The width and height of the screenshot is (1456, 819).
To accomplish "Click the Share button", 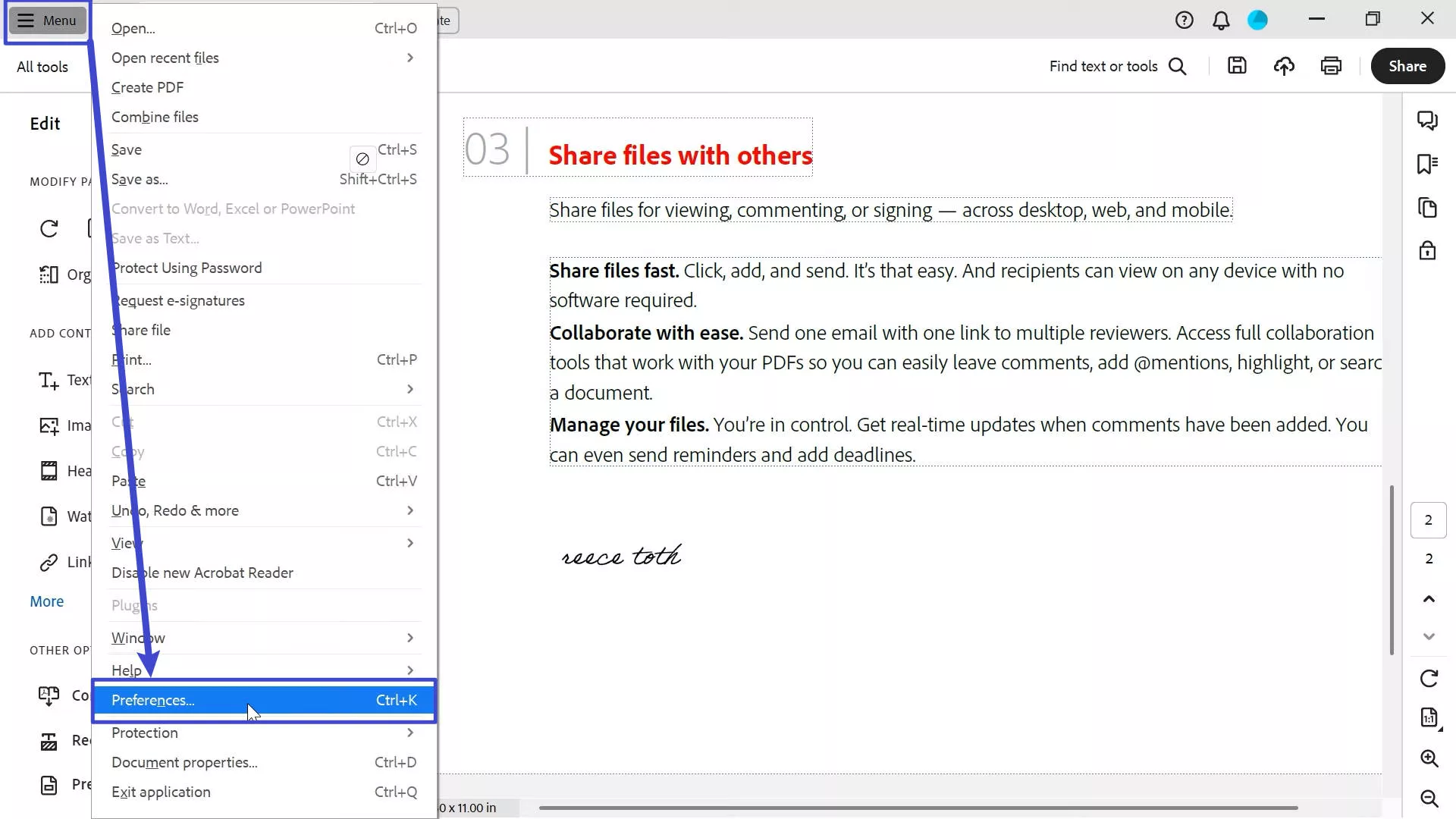I will 1407,66.
